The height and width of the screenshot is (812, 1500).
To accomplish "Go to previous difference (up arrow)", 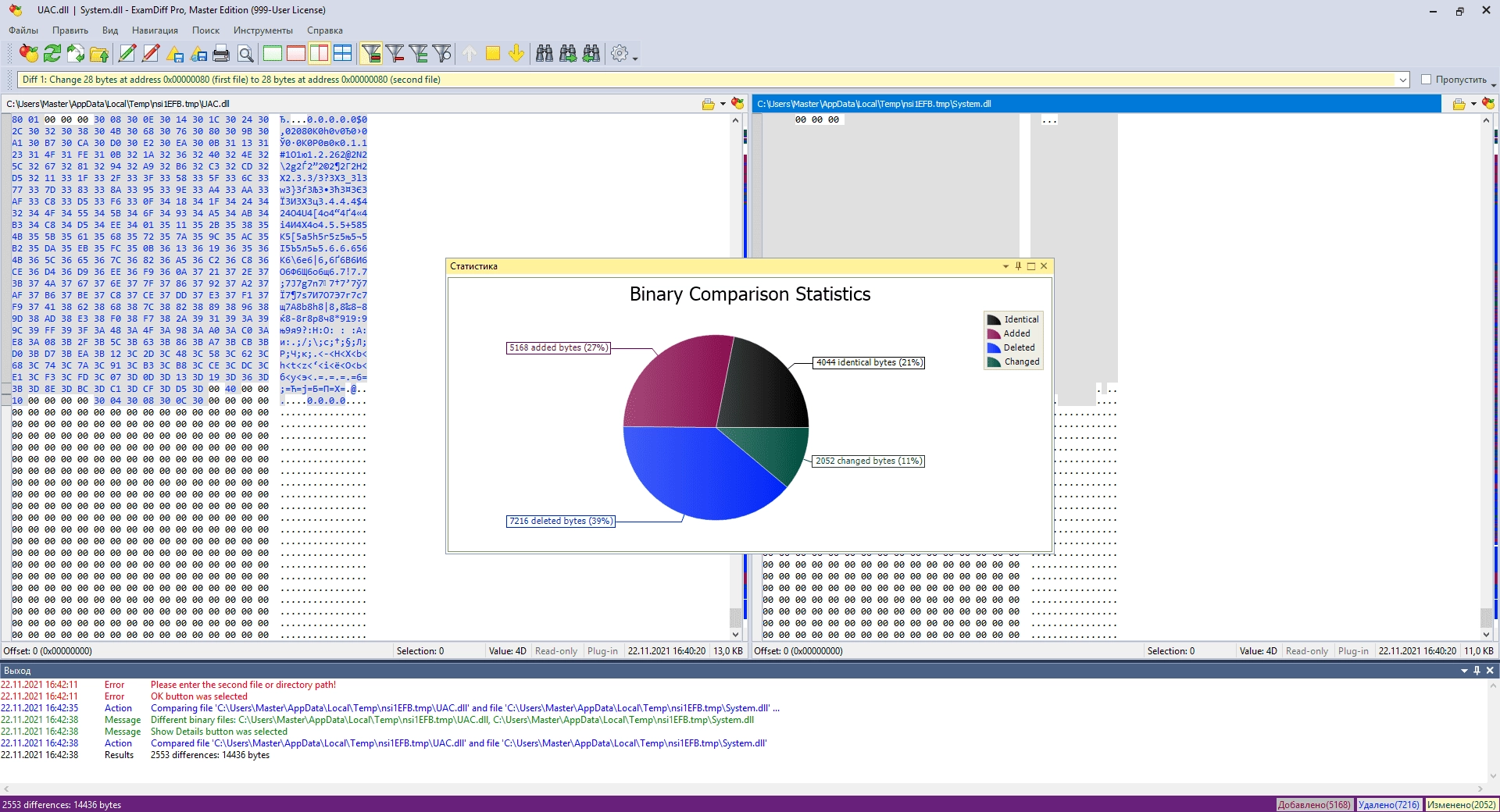I will (x=470, y=53).
